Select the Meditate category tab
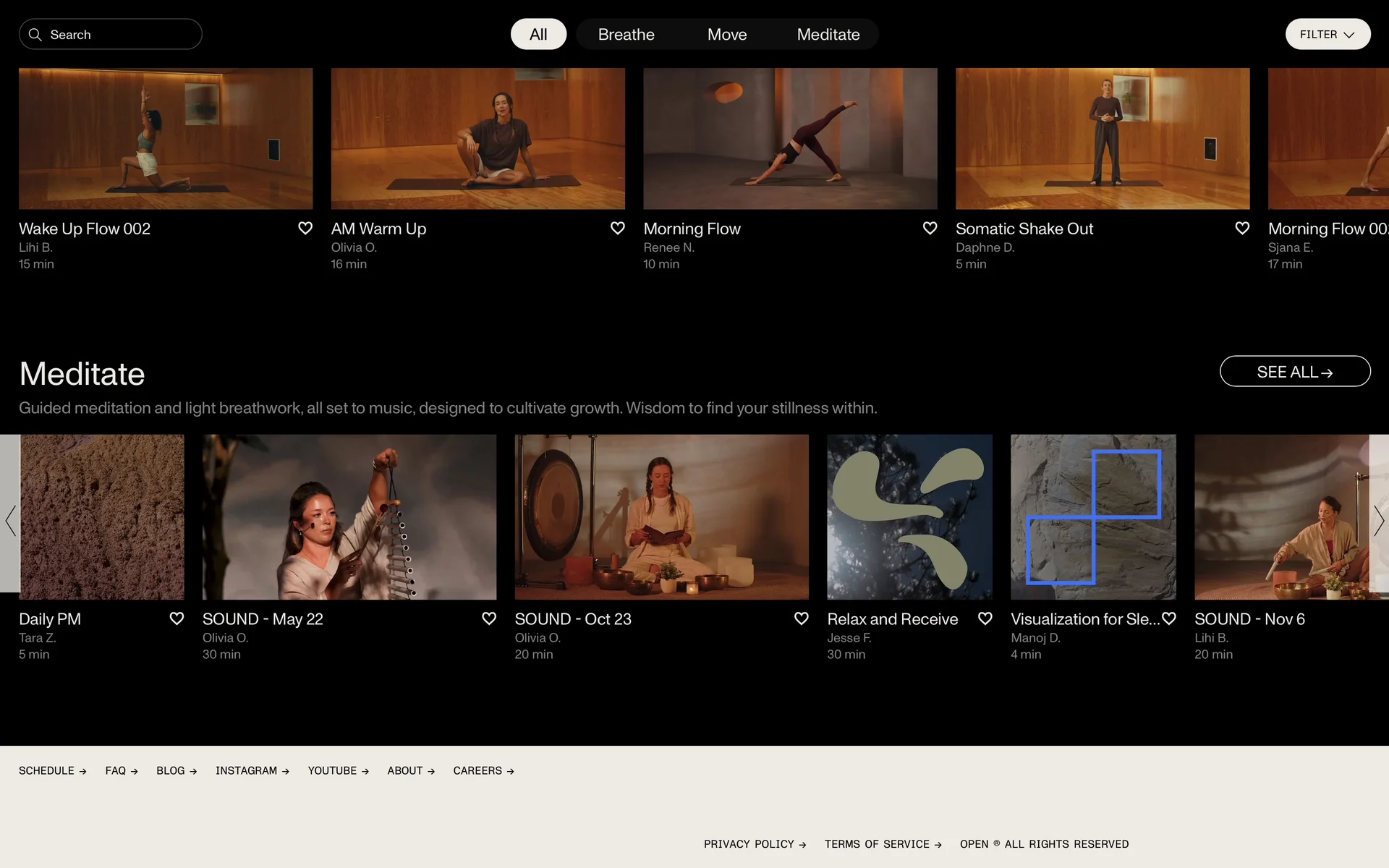Screen dimensions: 1389x868 (x=828, y=35)
